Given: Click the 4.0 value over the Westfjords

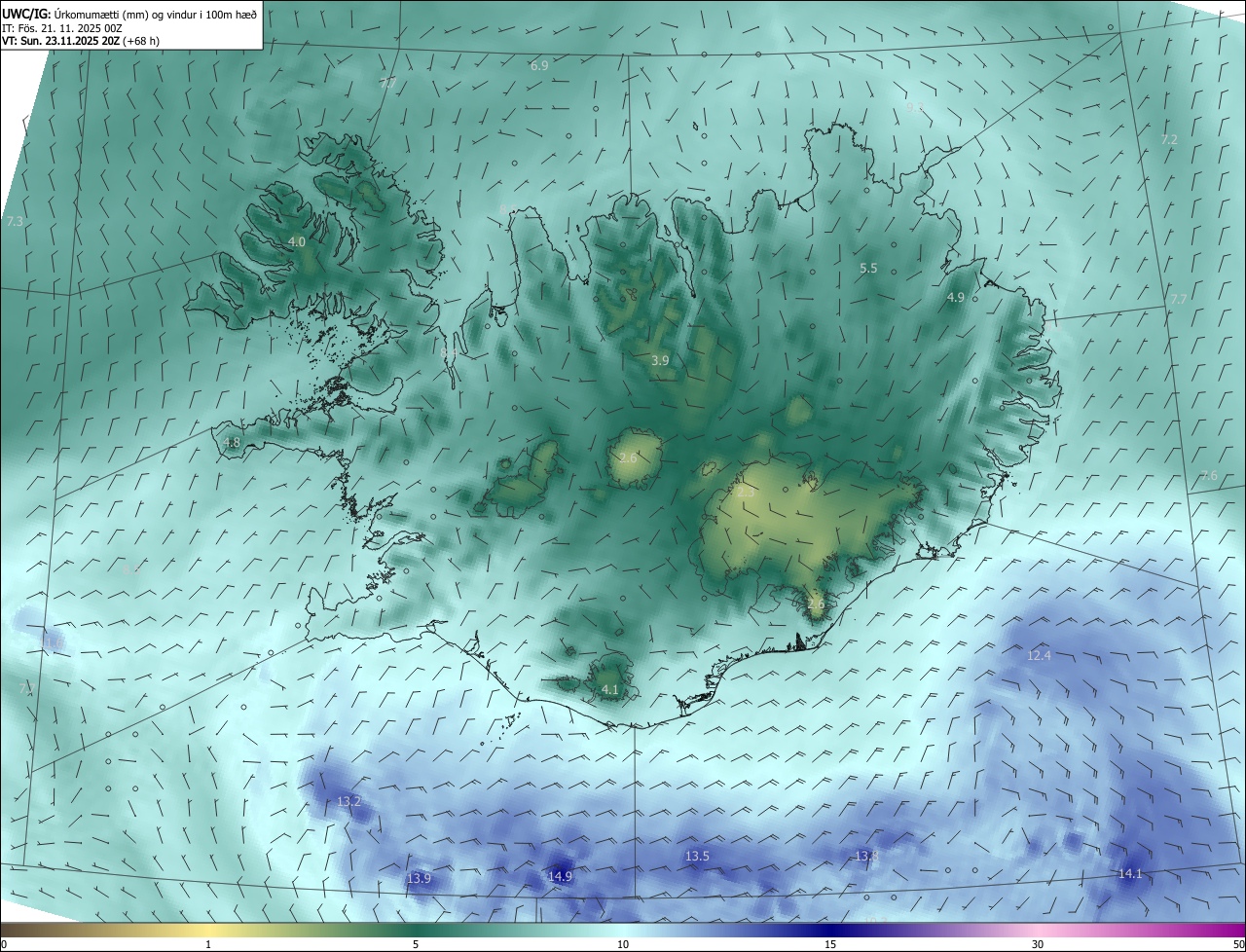Looking at the screenshot, I should pyautogui.click(x=297, y=241).
